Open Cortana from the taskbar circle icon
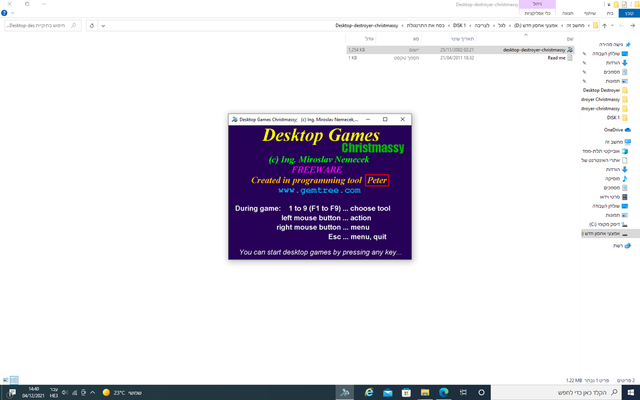The image size is (640, 400). 481,392
